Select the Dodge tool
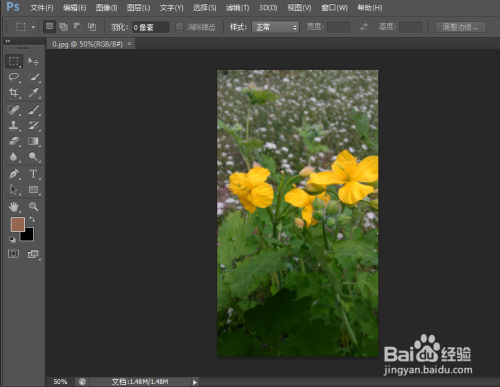The height and width of the screenshot is (387, 500). click(x=33, y=157)
